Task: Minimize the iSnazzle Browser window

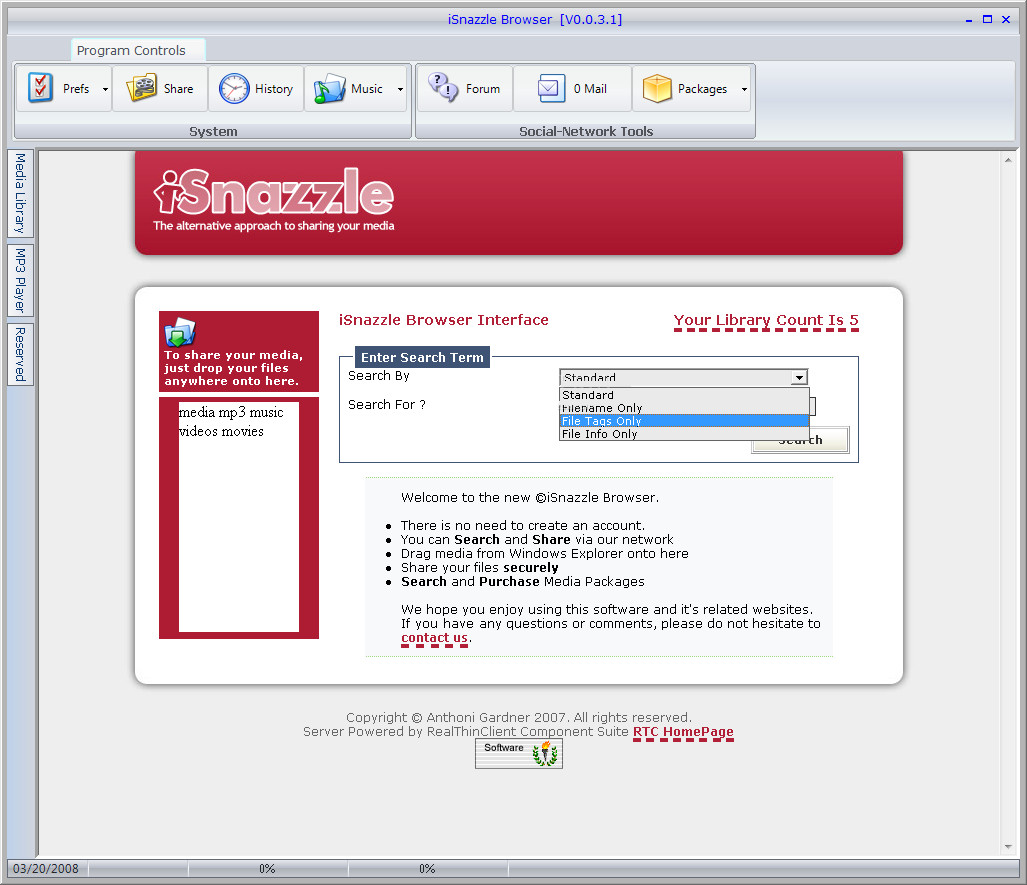Action: (969, 20)
